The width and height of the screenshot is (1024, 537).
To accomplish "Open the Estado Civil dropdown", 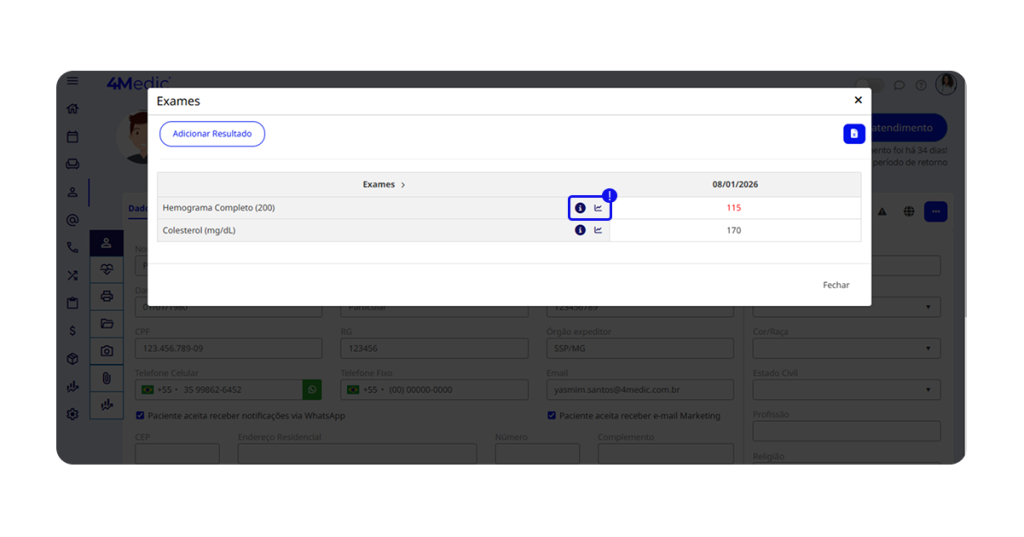I will 846,390.
